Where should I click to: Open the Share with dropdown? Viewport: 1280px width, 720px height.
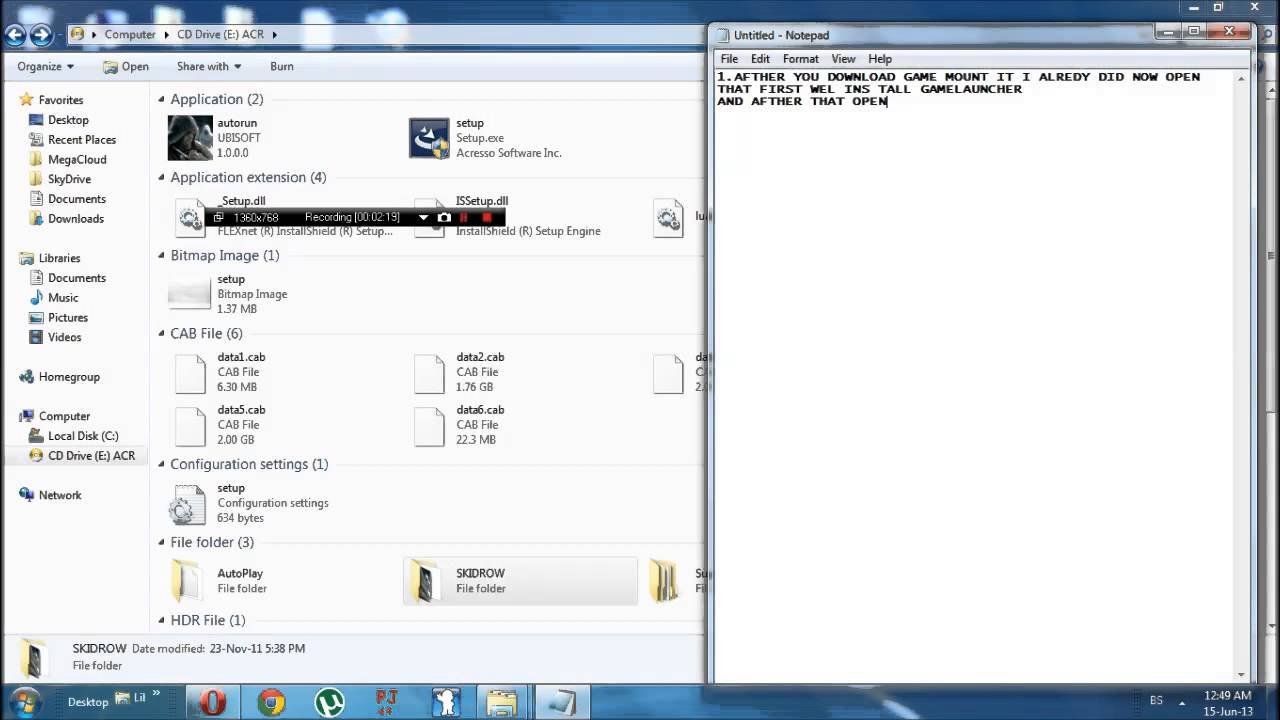pyautogui.click(x=209, y=66)
